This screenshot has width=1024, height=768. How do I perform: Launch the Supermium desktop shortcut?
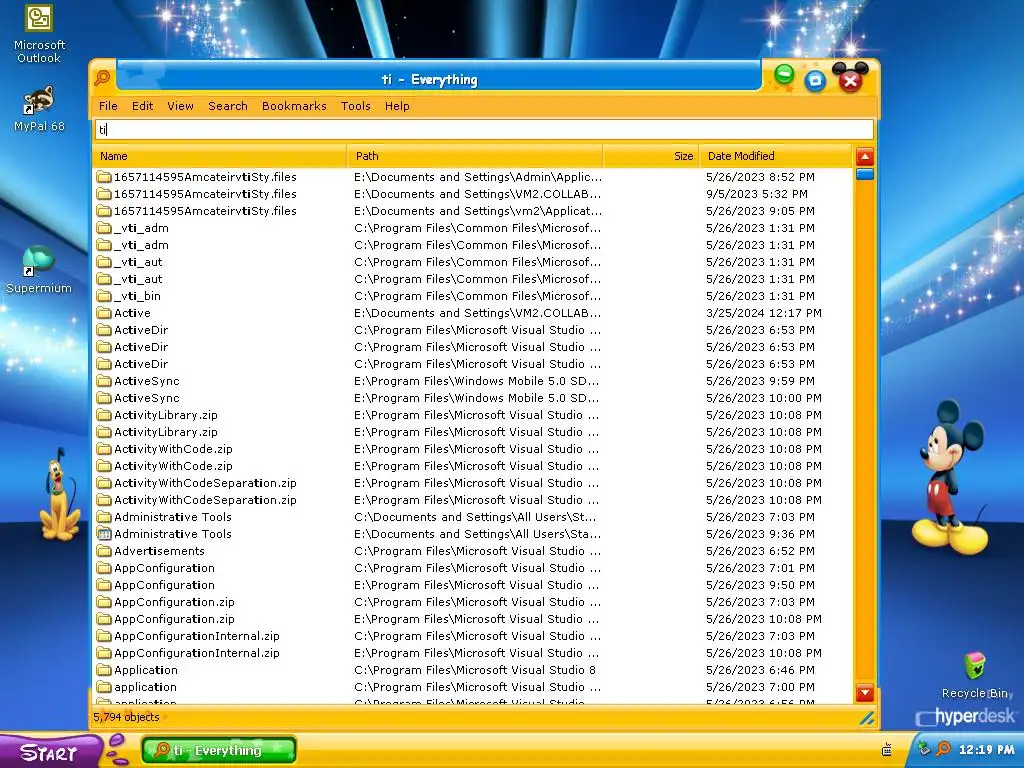39,270
